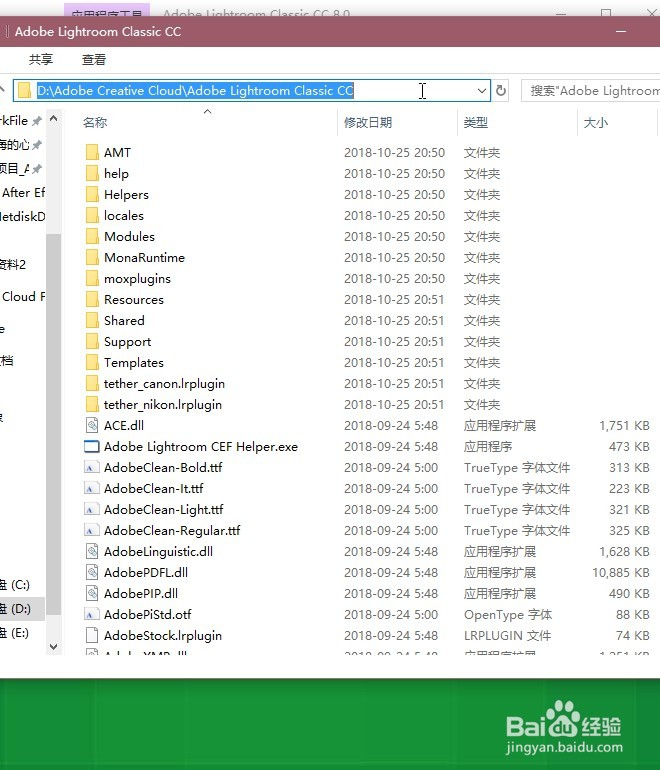The height and width of the screenshot is (770, 660).
Task: Click the '473 KB' size cell
Action: tap(629, 446)
